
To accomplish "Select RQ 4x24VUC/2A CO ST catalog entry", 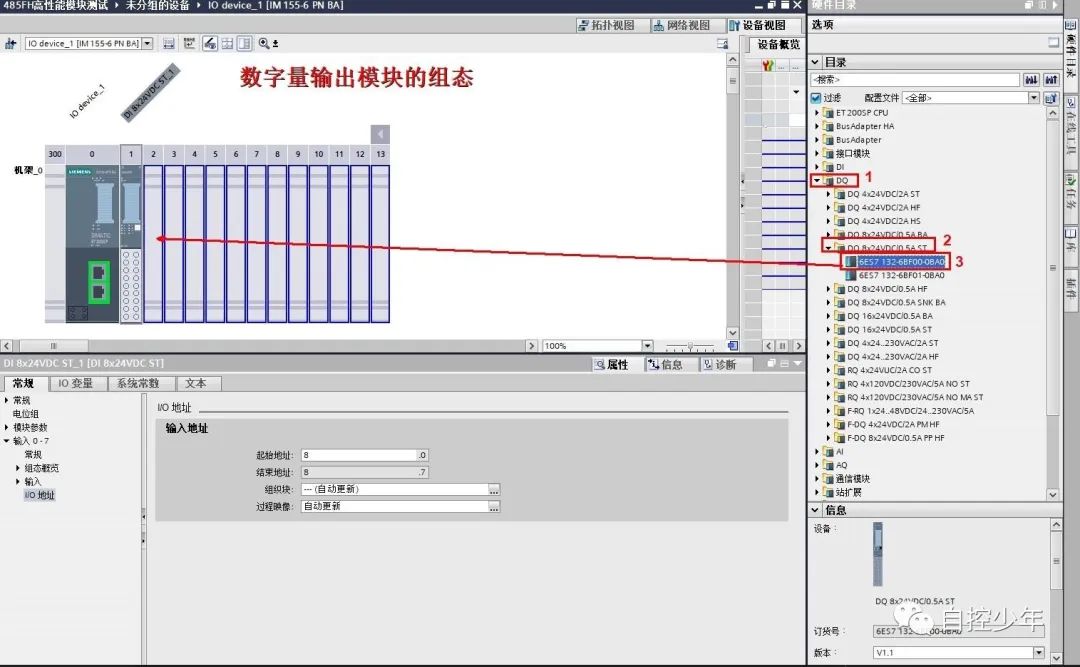I will click(889, 370).
